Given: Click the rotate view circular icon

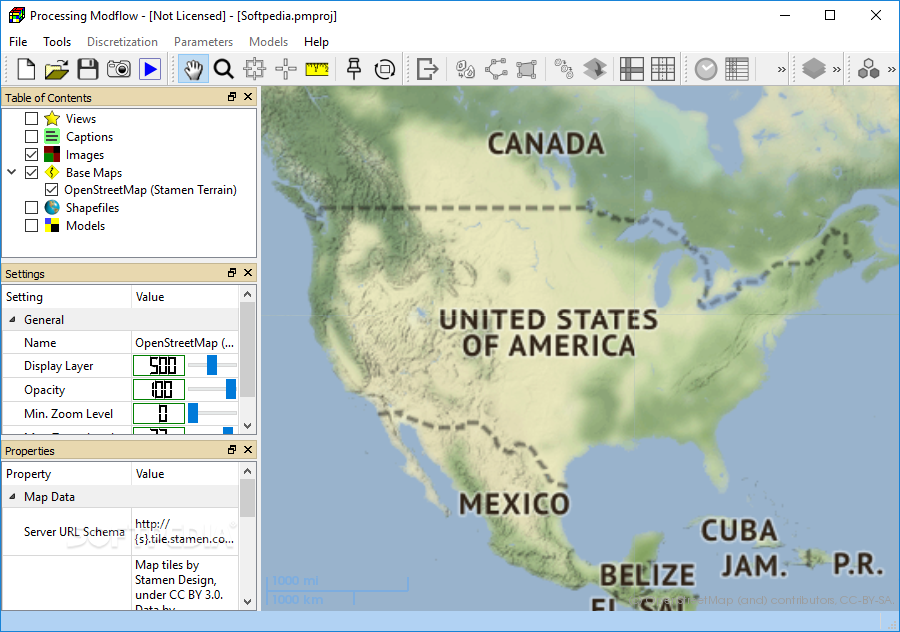Looking at the screenshot, I should point(385,69).
